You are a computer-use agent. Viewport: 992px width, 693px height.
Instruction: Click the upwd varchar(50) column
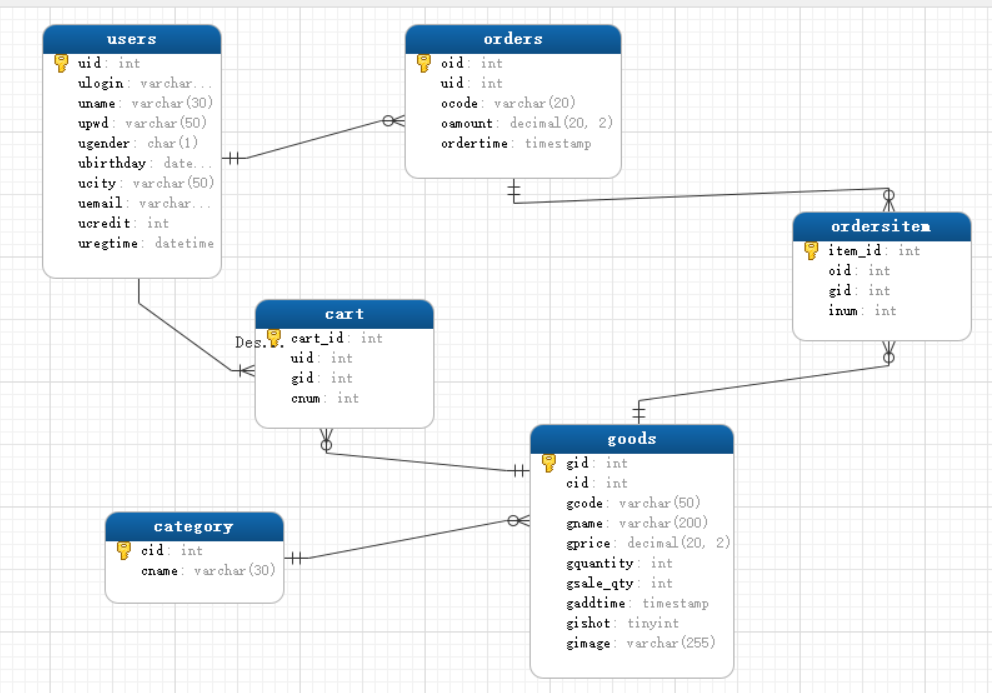(142, 123)
